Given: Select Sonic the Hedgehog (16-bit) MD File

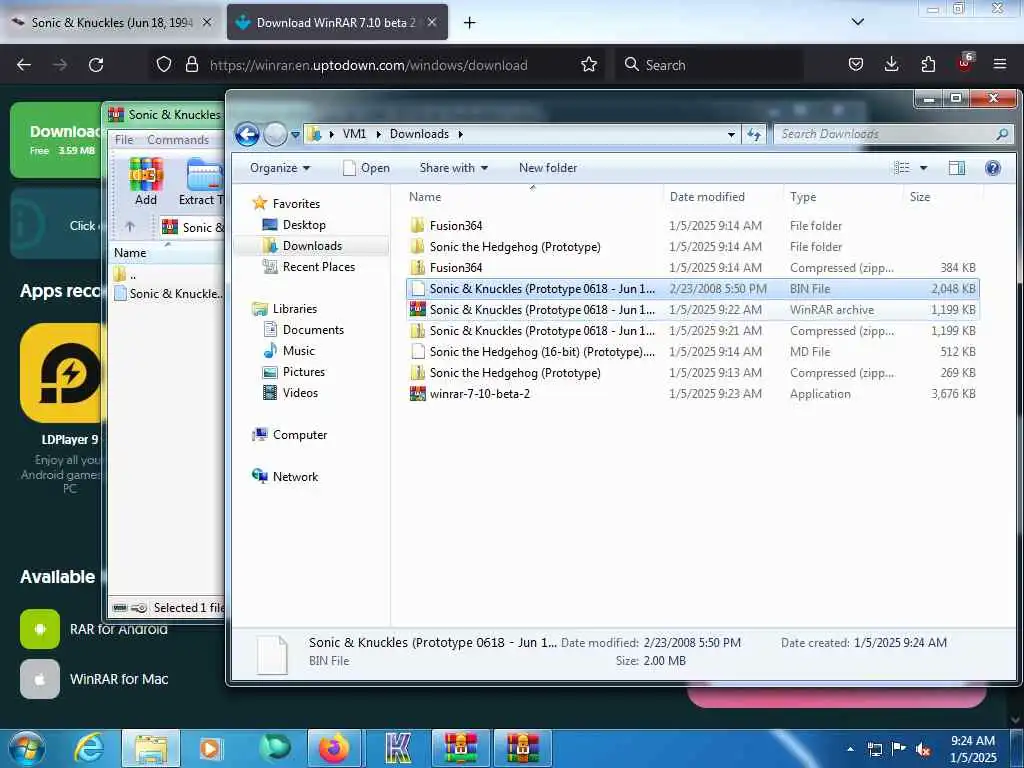Looking at the screenshot, I should click(692, 352).
